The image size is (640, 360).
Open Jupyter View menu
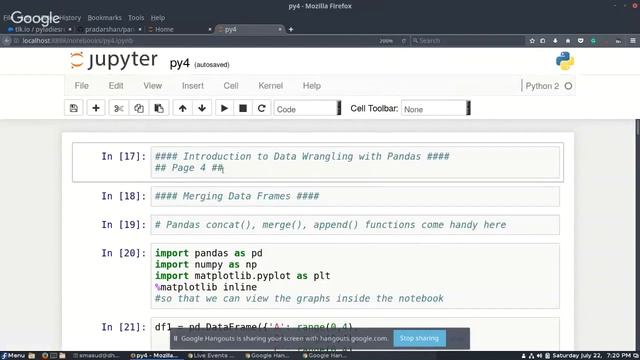[153, 86]
